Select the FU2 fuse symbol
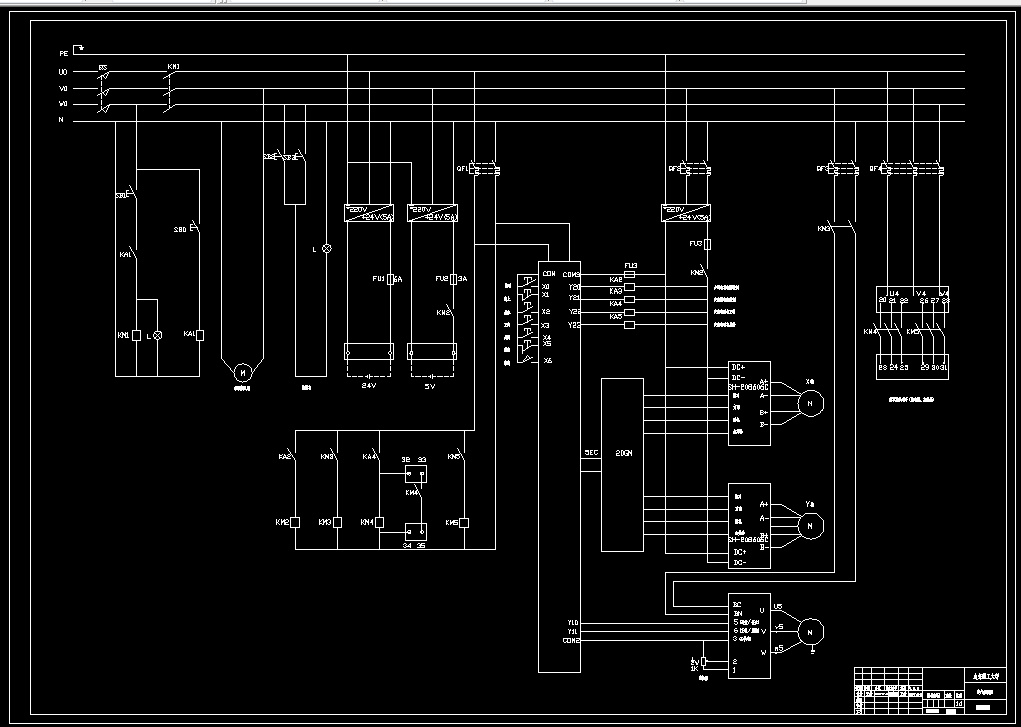1021x727 pixels. pos(454,279)
